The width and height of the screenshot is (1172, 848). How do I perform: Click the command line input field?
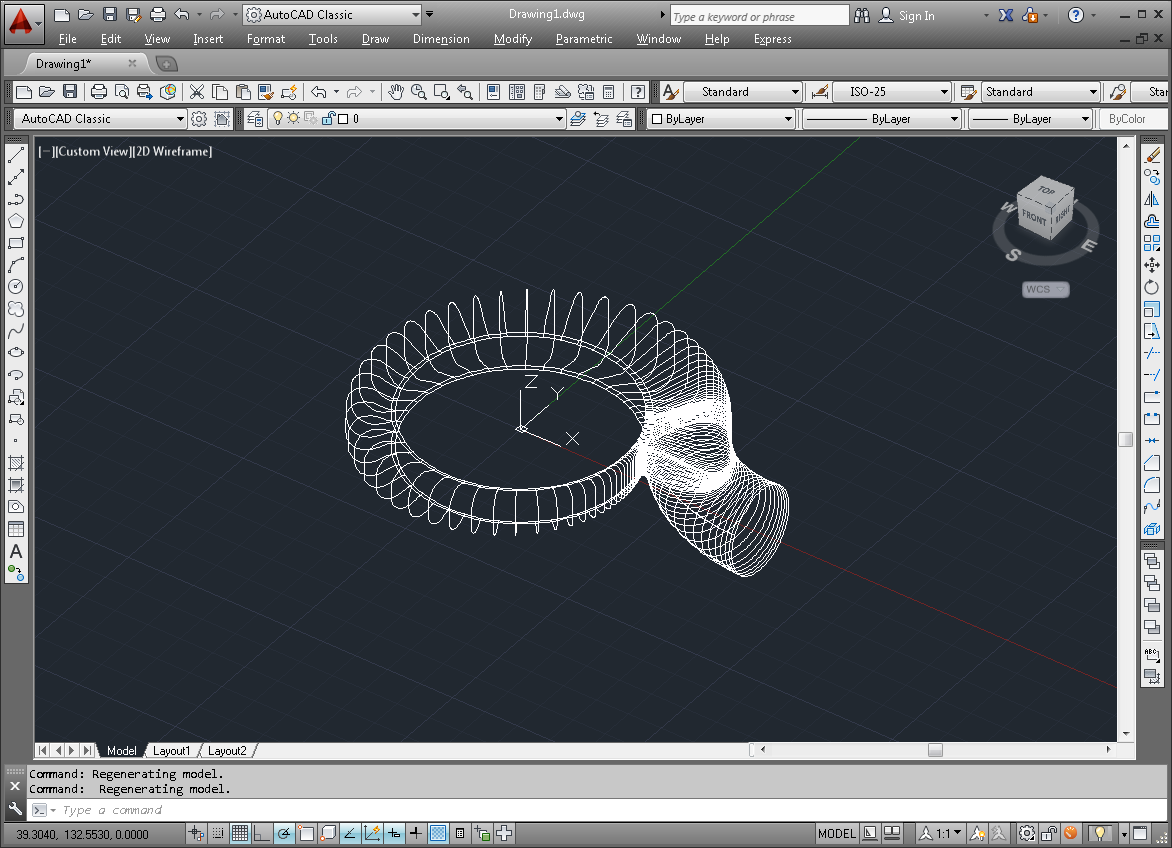(598, 810)
